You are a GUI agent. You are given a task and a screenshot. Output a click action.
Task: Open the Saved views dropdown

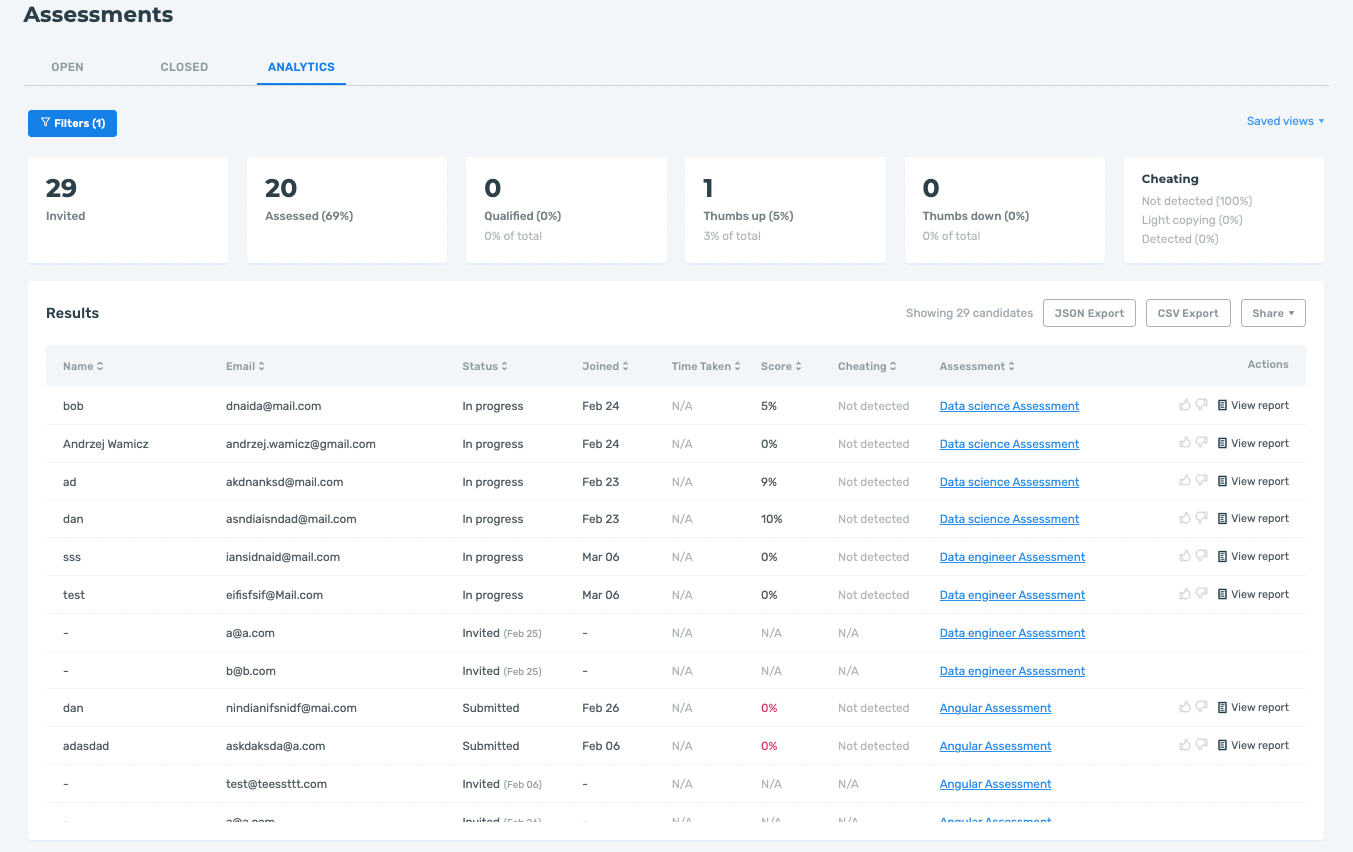[x=1285, y=121]
